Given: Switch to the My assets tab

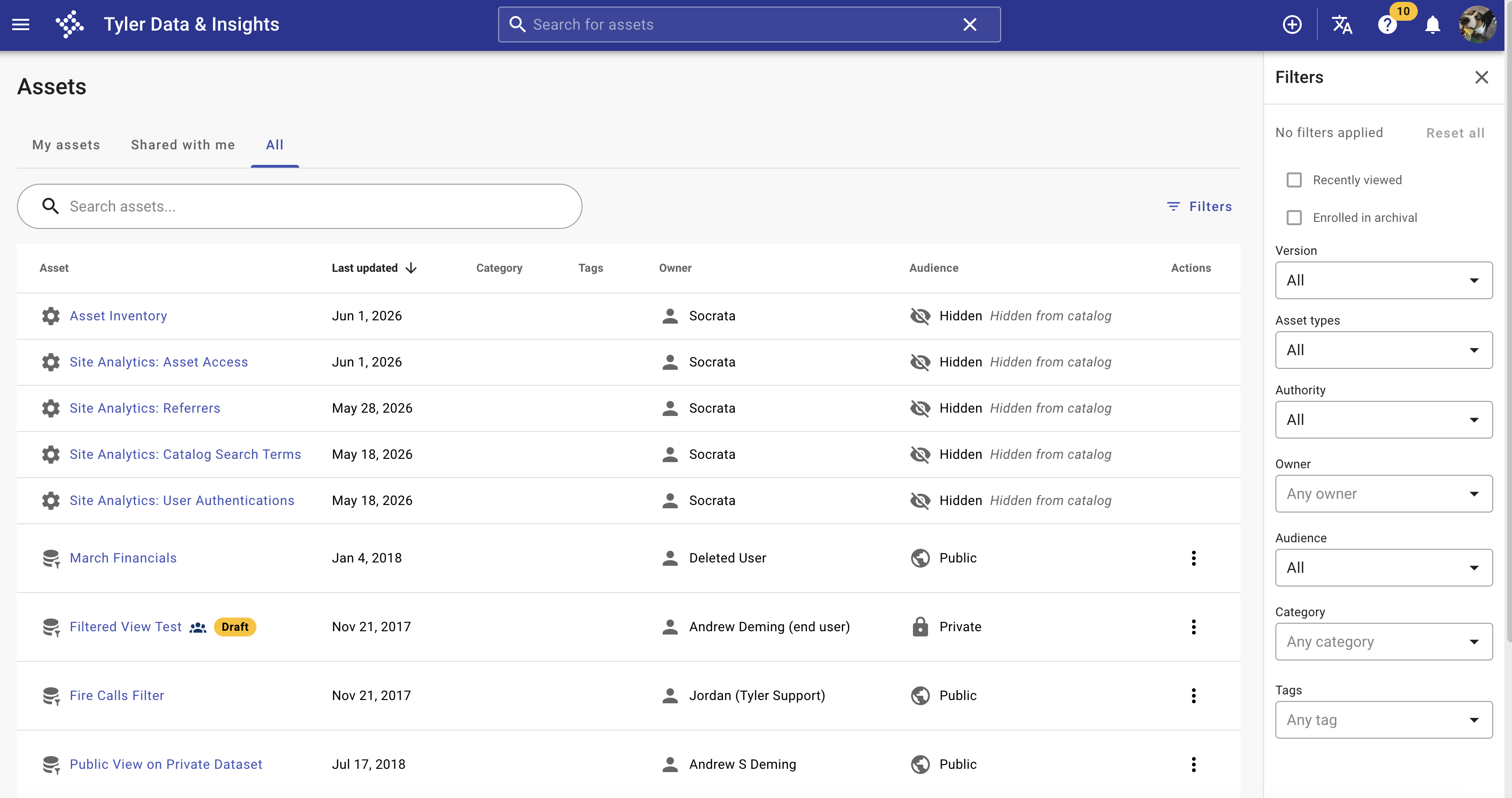Looking at the screenshot, I should pyautogui.click(x=66, y=145).
